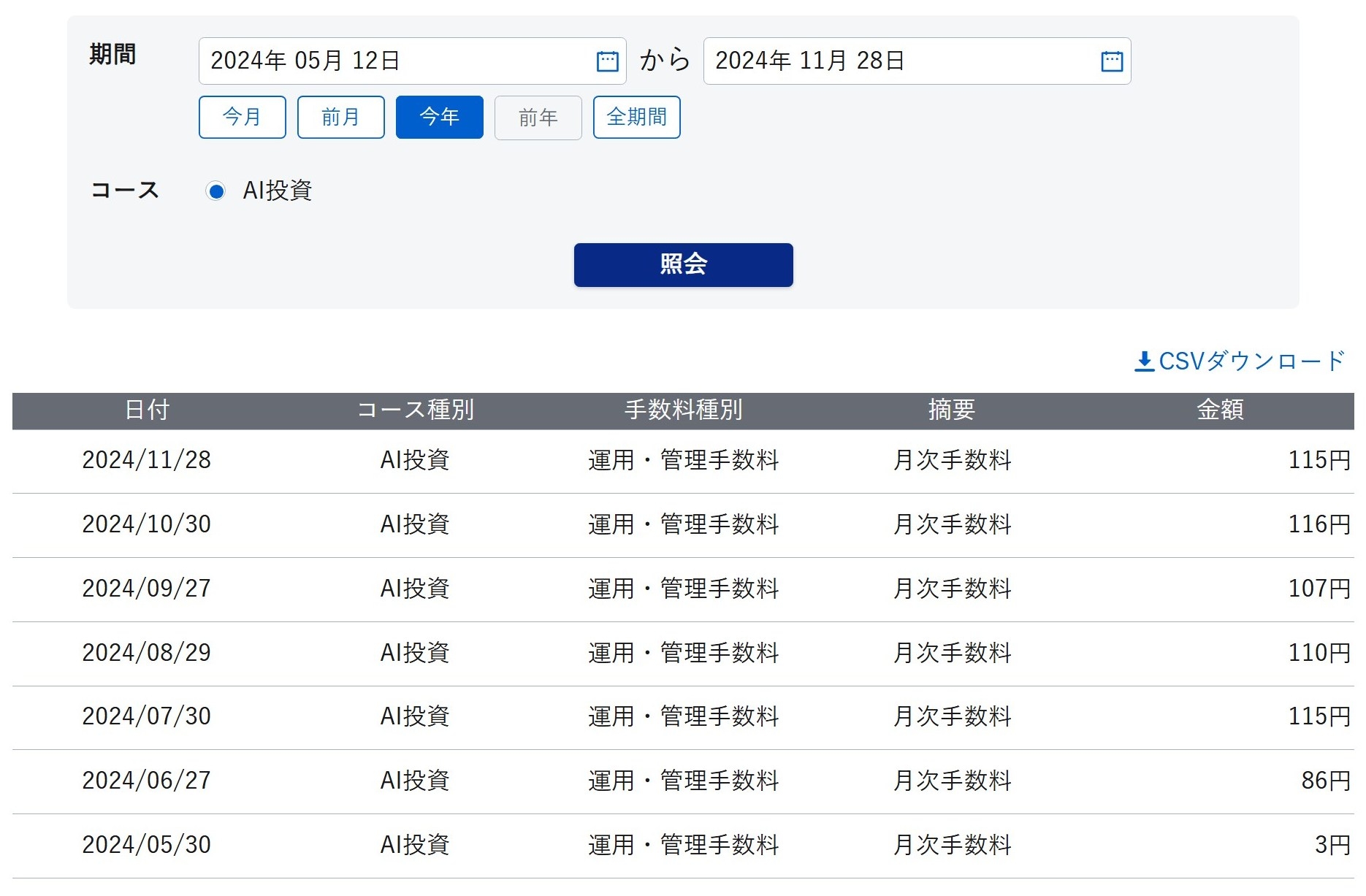Click the 今月 period button
The width and height of the screenshot is (1366, 896).
pos(242,117)
